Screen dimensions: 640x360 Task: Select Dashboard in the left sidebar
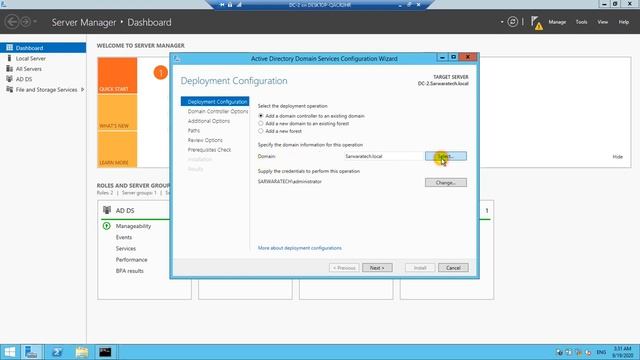click(43, 48)
